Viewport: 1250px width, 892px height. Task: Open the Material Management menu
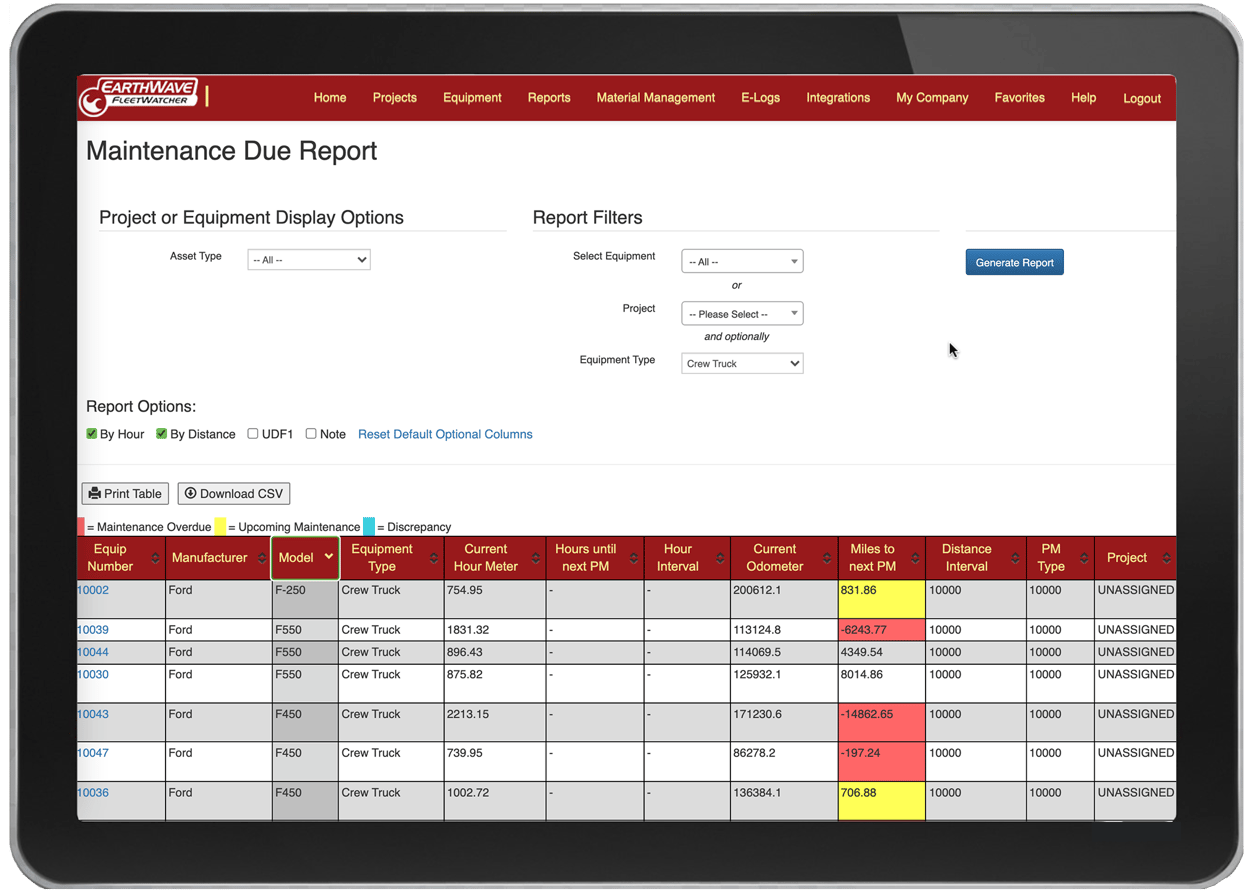coord(655,97)
